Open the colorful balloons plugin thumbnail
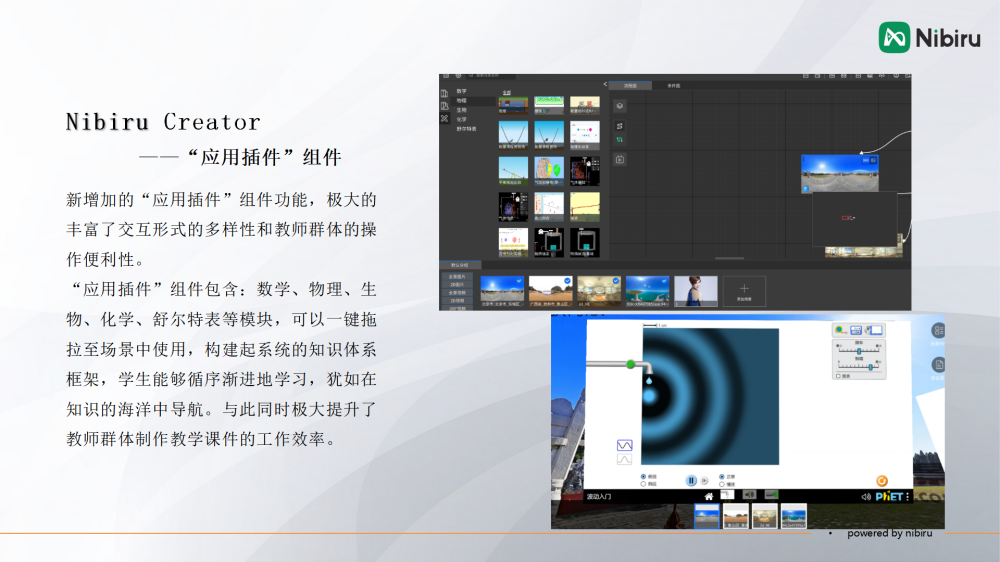 pyautogui.click(x=549, y=171)
